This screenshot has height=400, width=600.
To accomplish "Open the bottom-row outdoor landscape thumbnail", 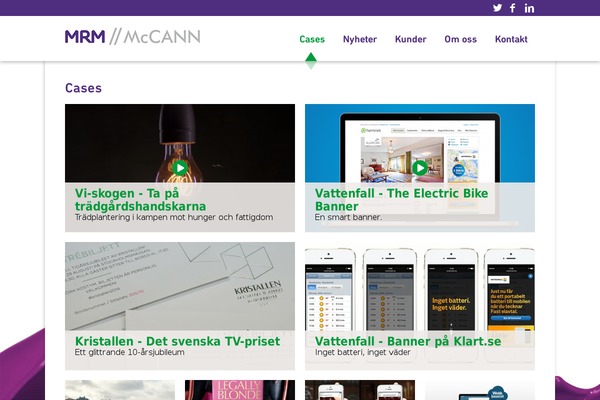I will (x=120, y=390).
